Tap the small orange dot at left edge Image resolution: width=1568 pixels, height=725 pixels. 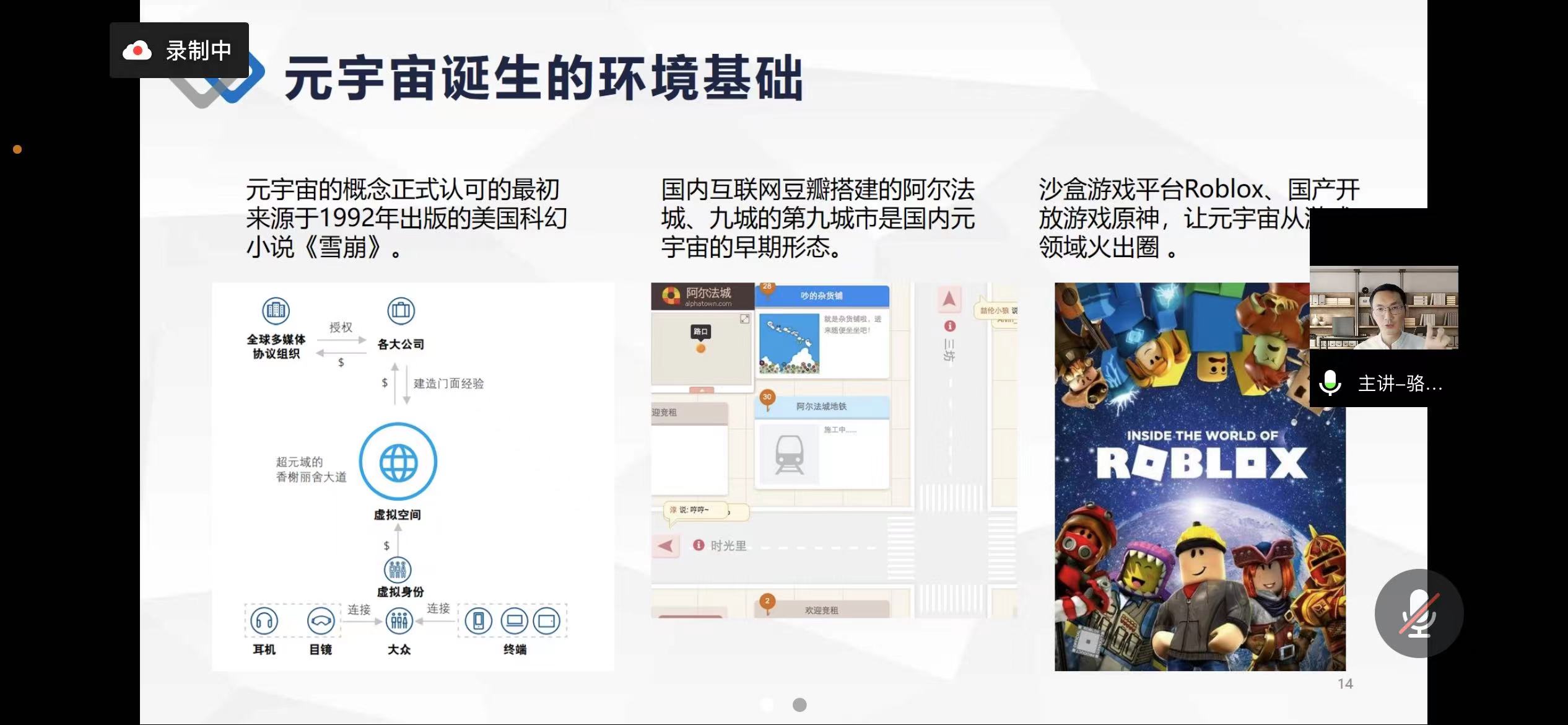17,149
